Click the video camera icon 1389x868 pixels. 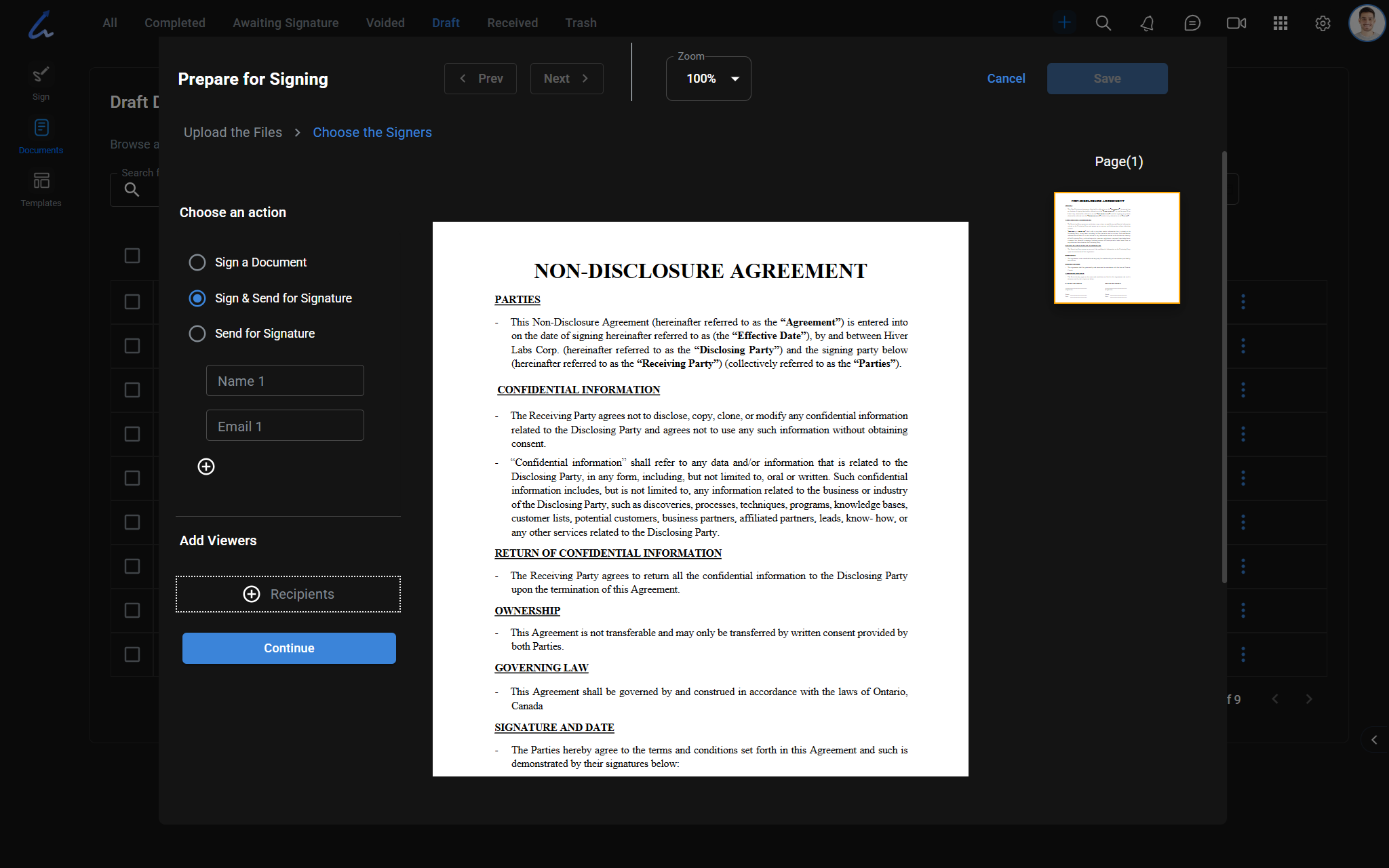pos(1236,23)
